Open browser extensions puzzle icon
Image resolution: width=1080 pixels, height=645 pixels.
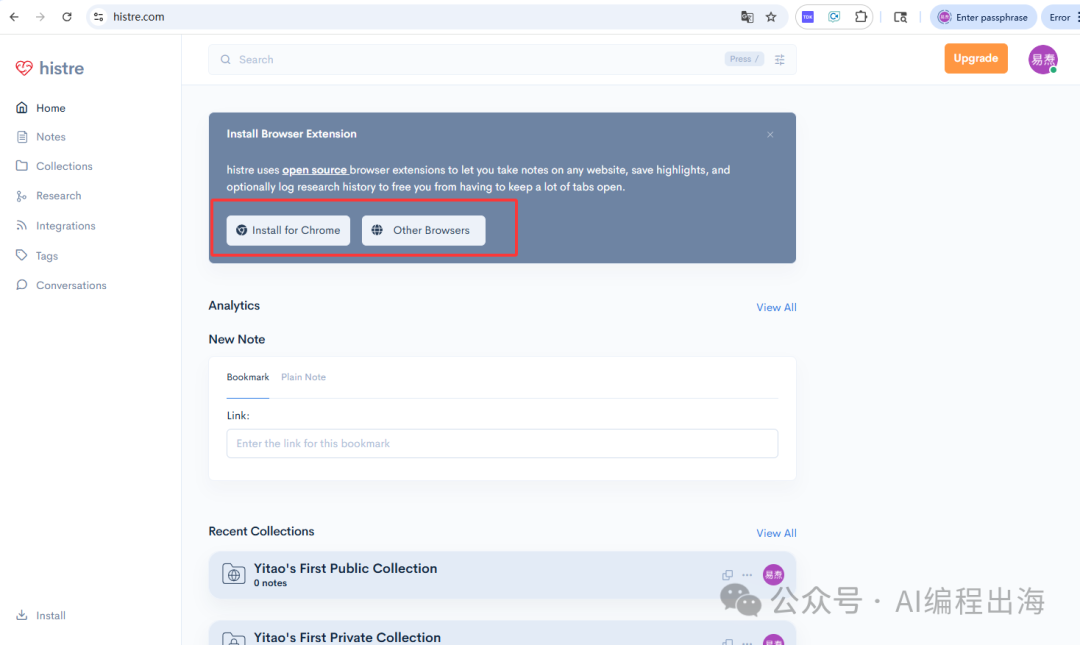coord(860,17)
